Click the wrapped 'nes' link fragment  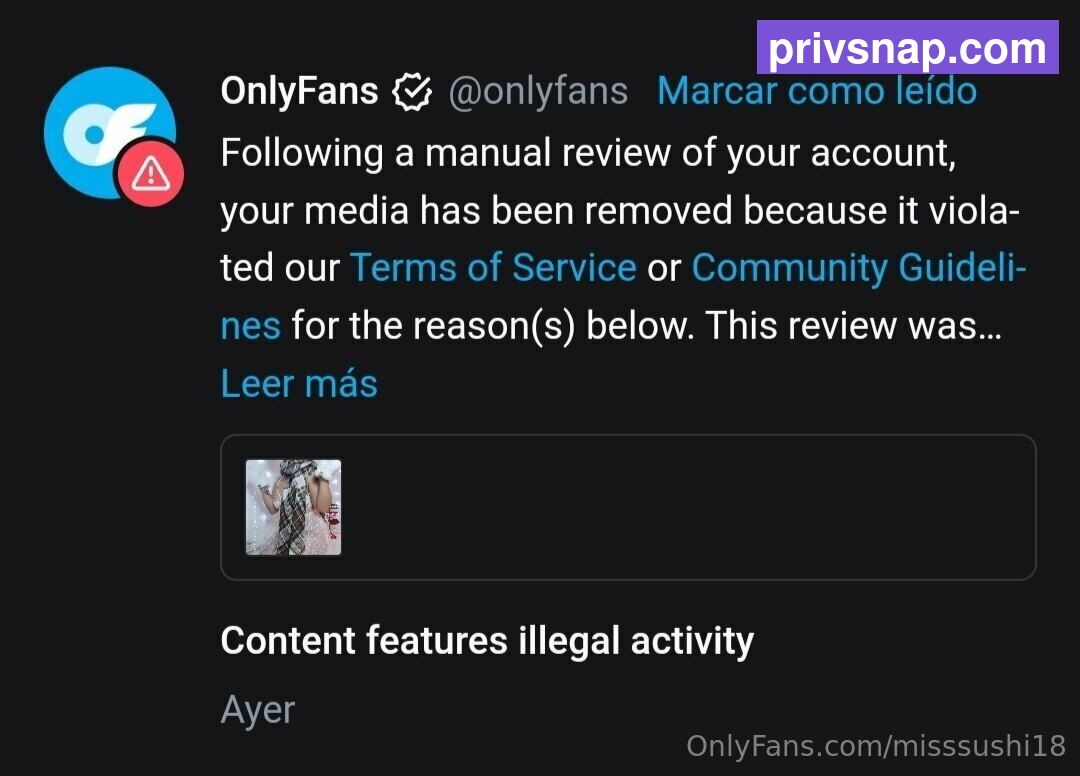251,326
